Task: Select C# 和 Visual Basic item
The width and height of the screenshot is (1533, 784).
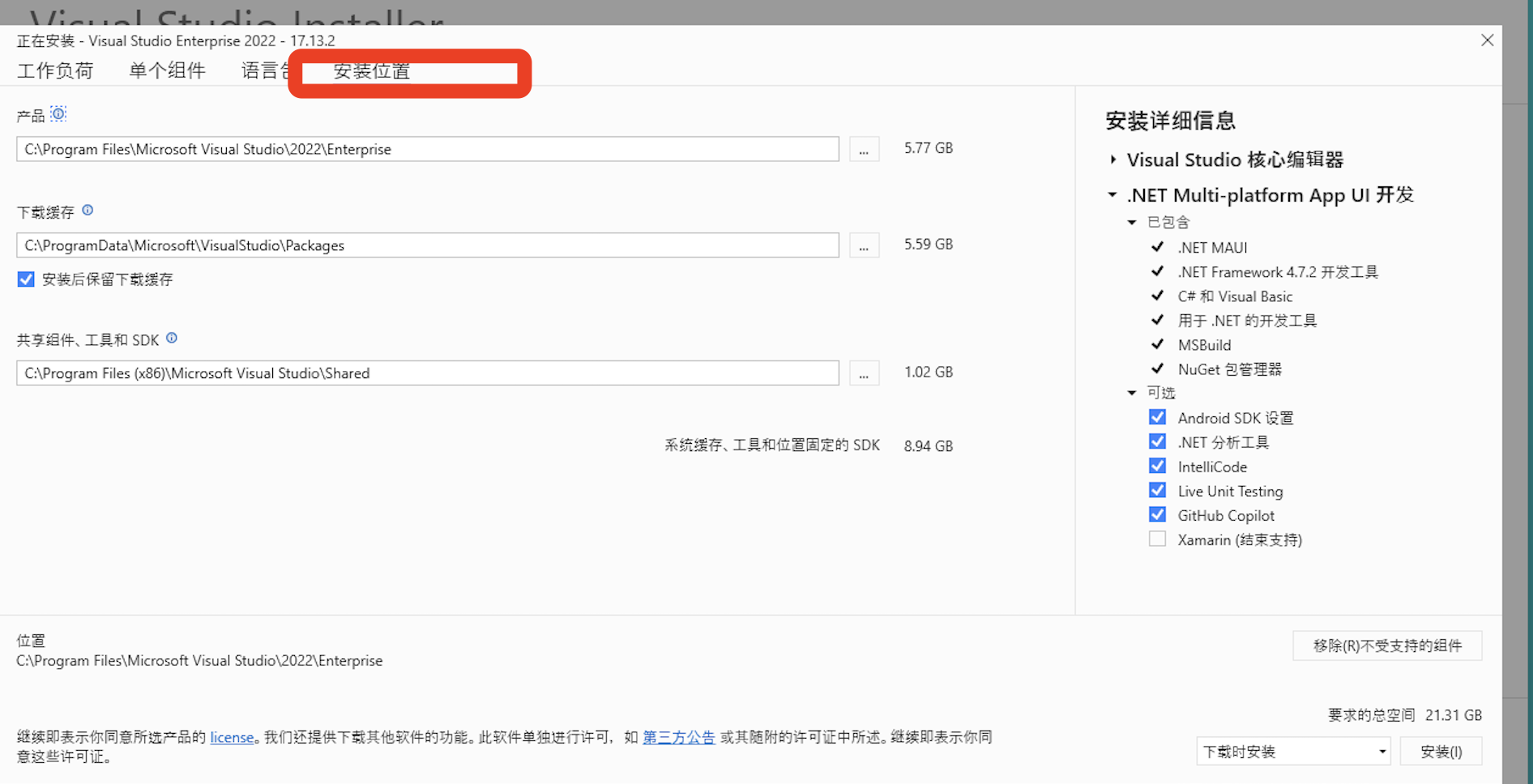Action: 1235,296
